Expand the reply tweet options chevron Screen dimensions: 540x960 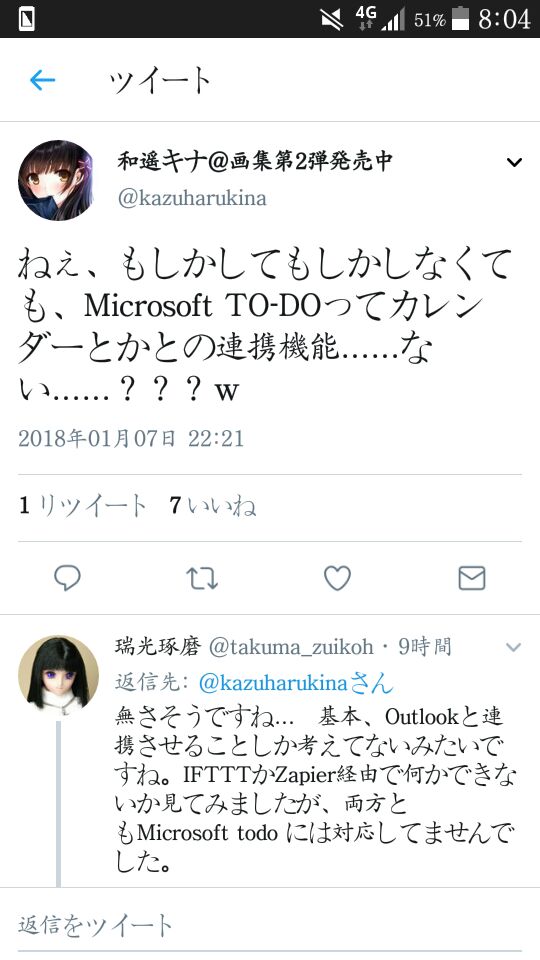click(x=514, y=647)
